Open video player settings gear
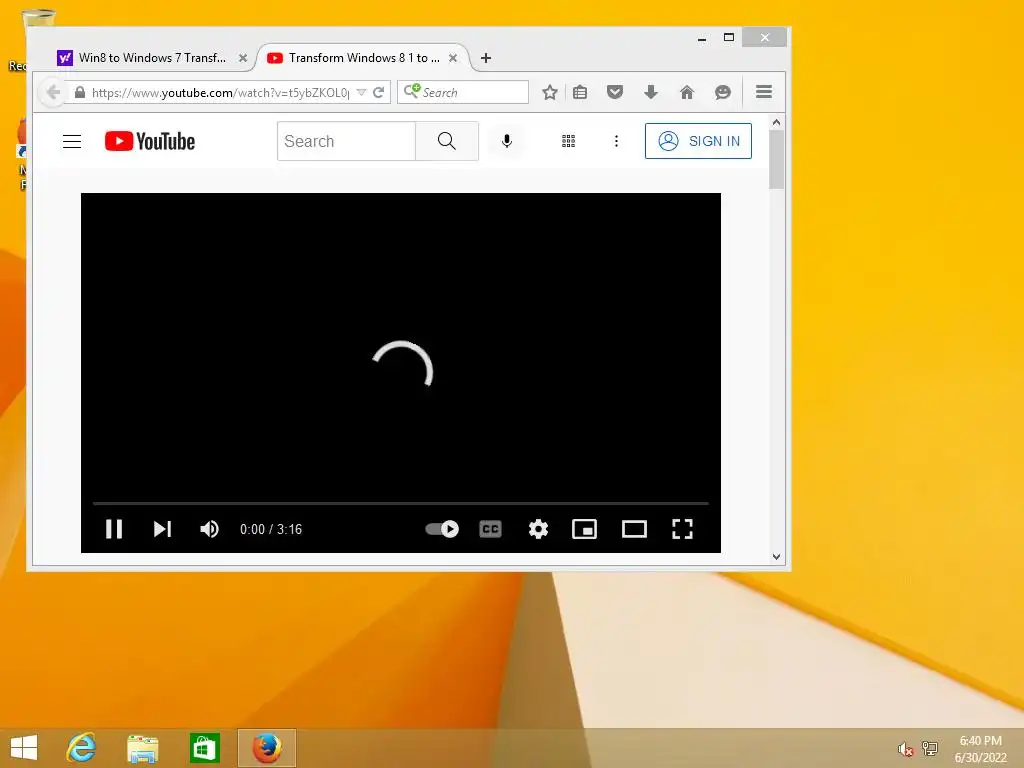 point(538,529)
